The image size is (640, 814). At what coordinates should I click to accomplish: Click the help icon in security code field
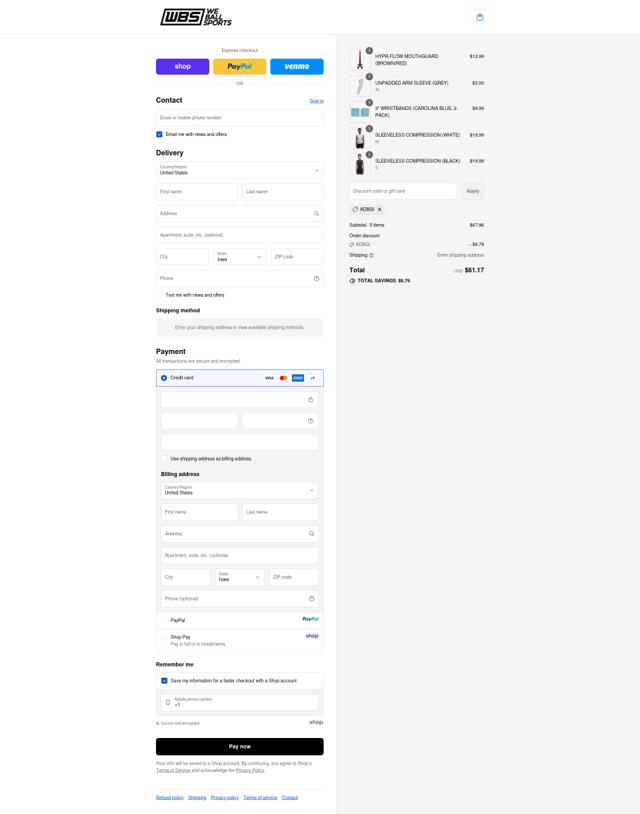click(x=310, y=421)
